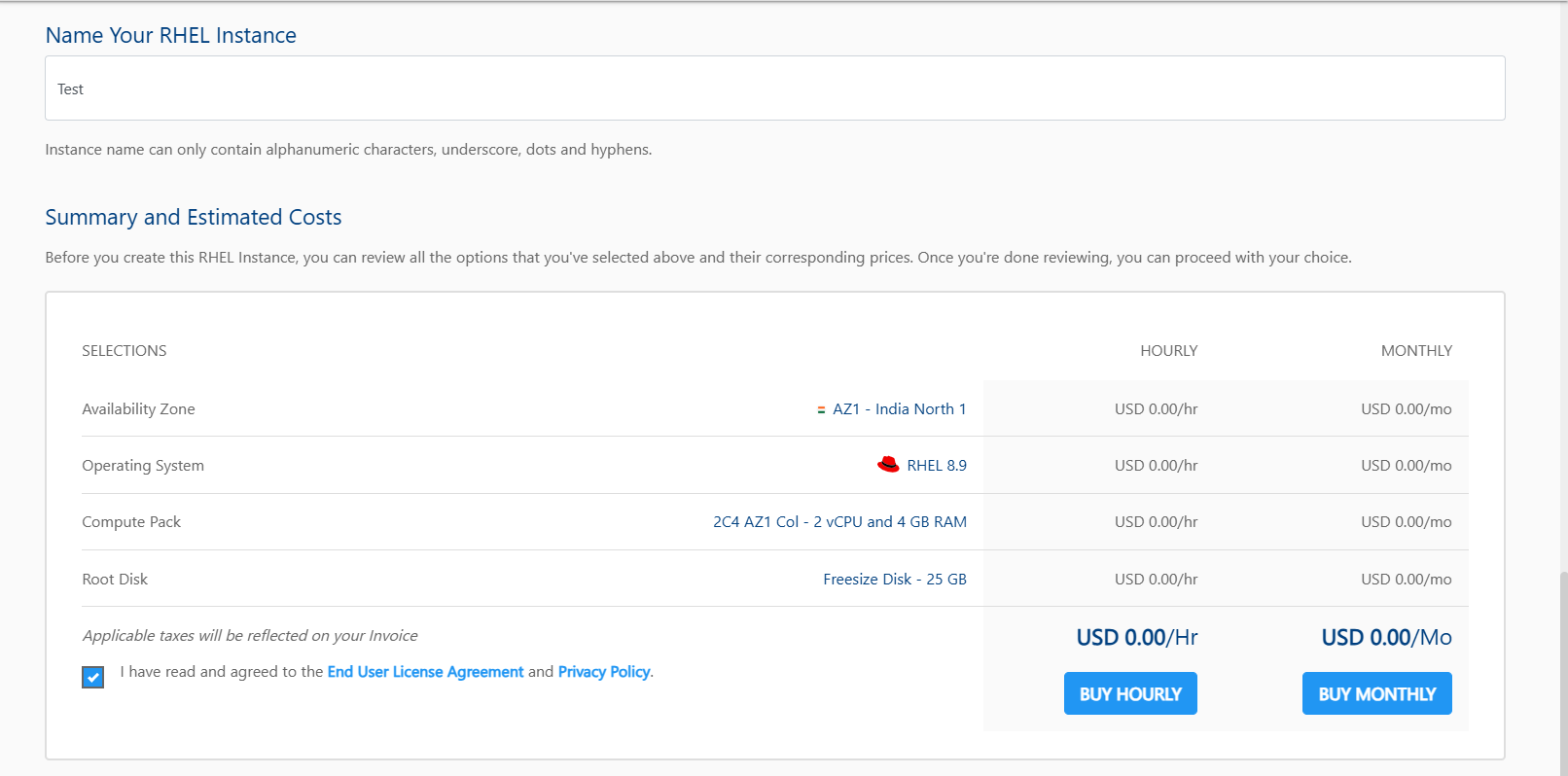This screenshot has height=776, width=1568.
Task: Click the Operating System monthly USD 0.00/mo cell
Action: [x=1407, y=466]
